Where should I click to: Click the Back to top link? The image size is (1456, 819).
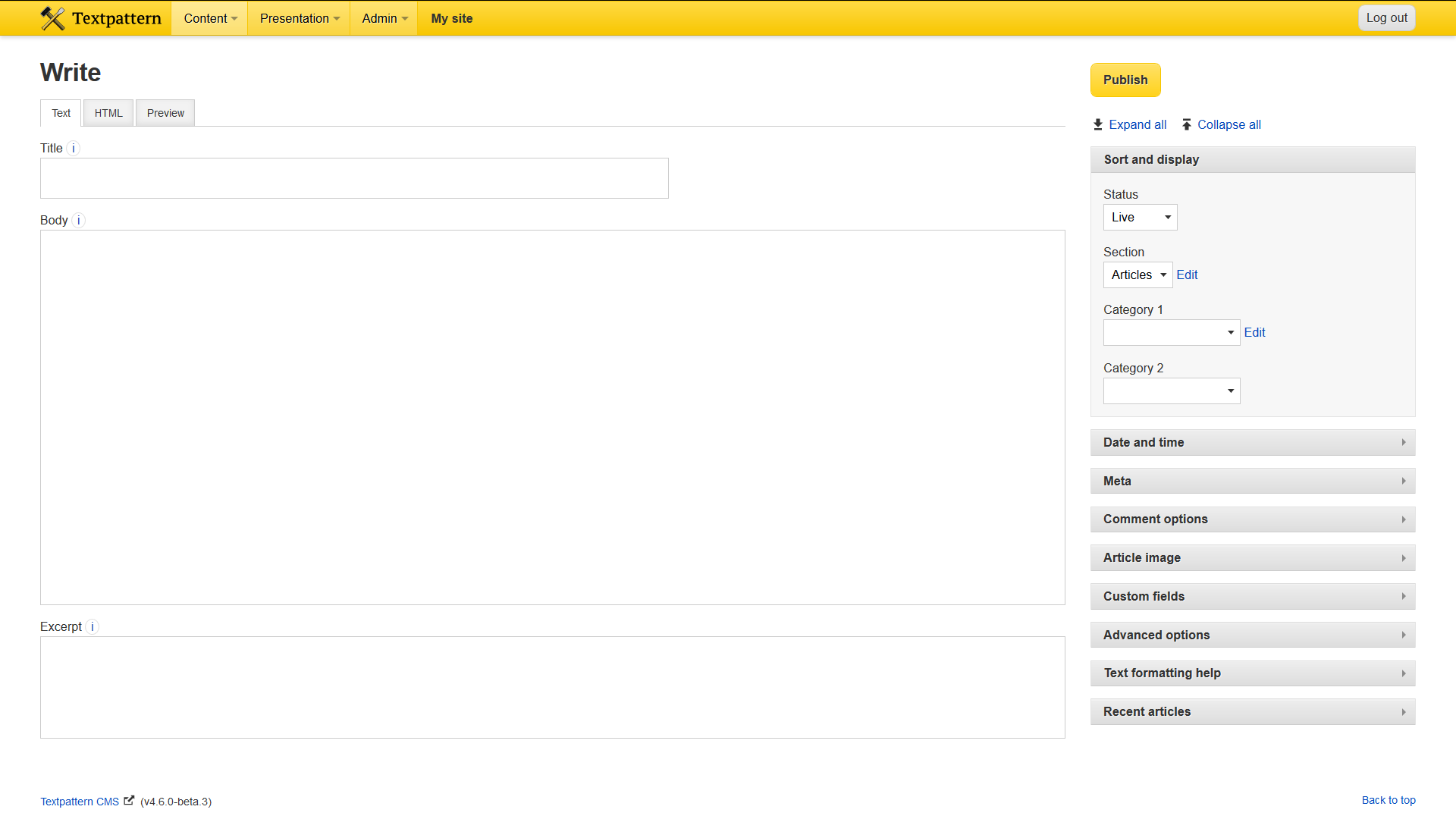pos(1389,800)
